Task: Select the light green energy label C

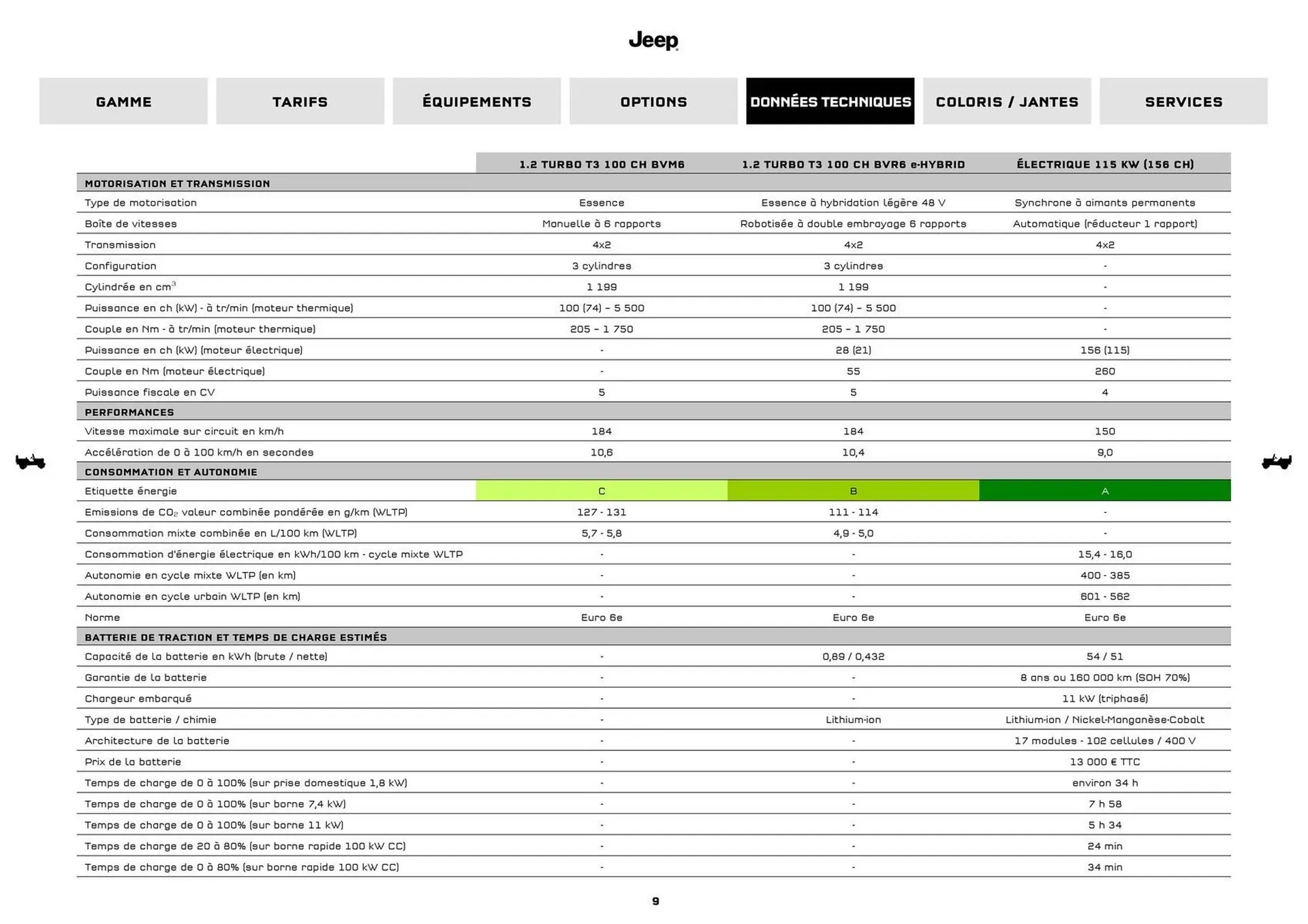Action: [x=602, y=490]
